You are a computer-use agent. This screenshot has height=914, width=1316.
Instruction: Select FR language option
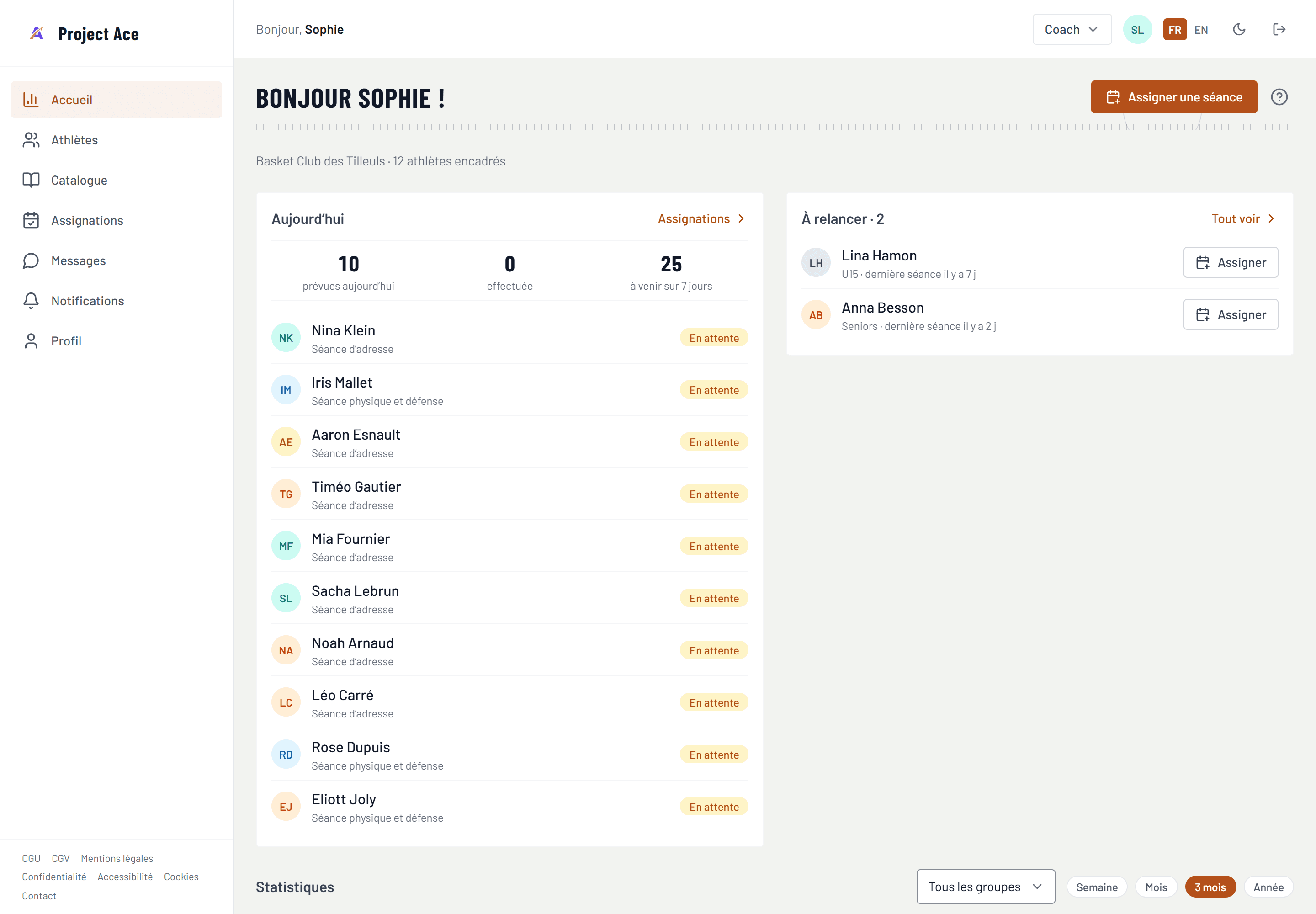(x=1174, y=30)
